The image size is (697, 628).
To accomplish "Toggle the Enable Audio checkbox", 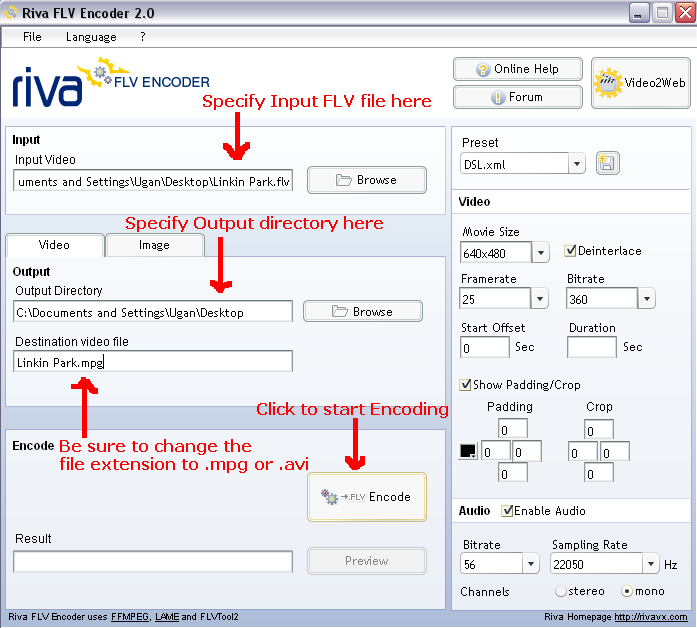I will click(x=507, y=511).
